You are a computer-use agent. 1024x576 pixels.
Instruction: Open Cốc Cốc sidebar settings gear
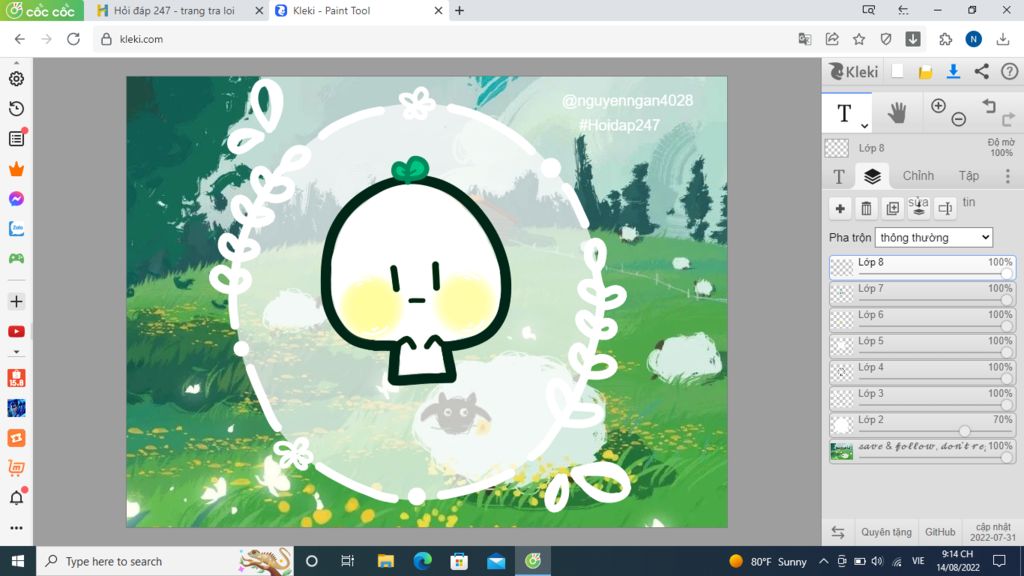pyautogui.click(x=16, y=78)
